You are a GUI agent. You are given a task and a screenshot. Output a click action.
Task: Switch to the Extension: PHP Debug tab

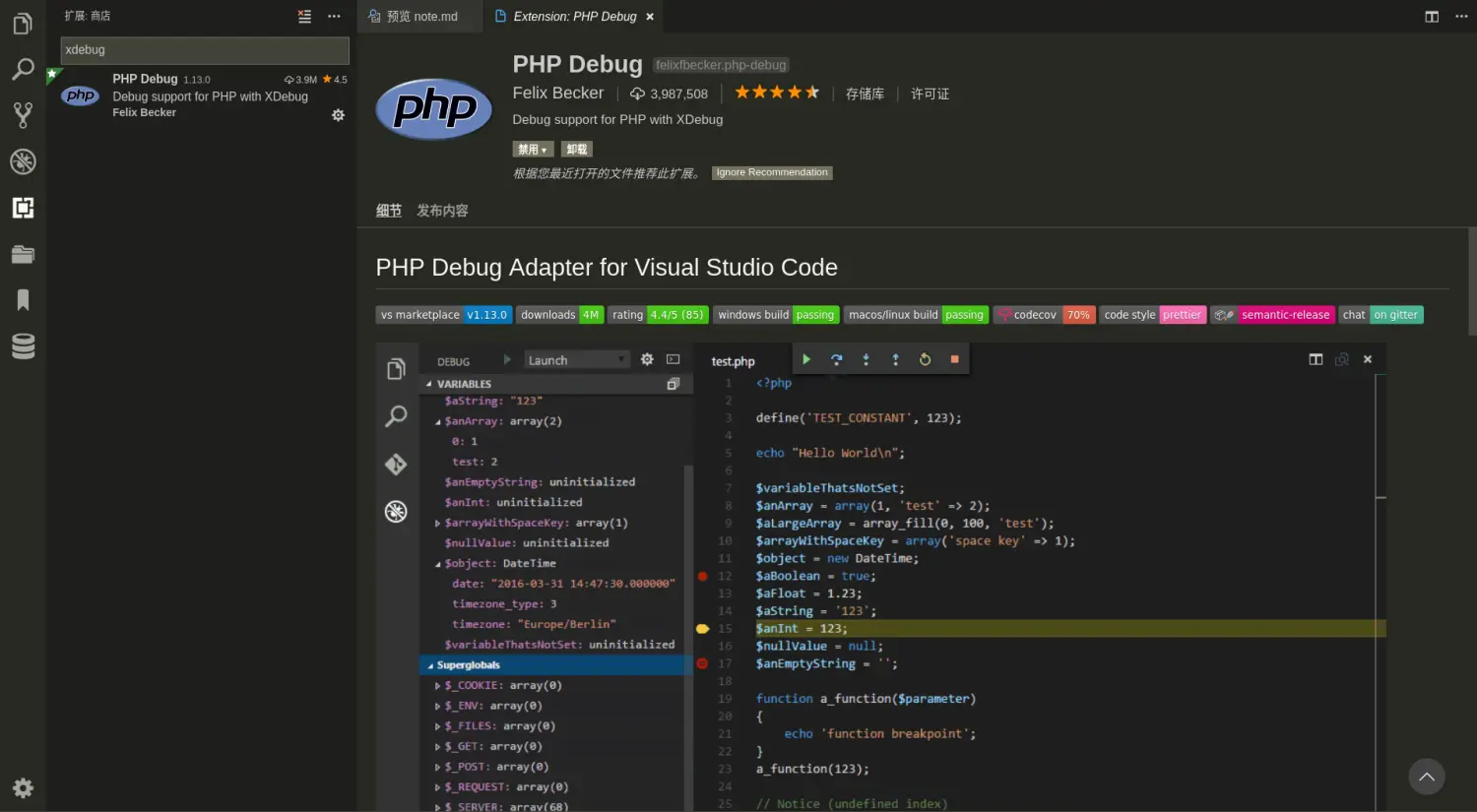pyautogui.click(x=574, y=17)
